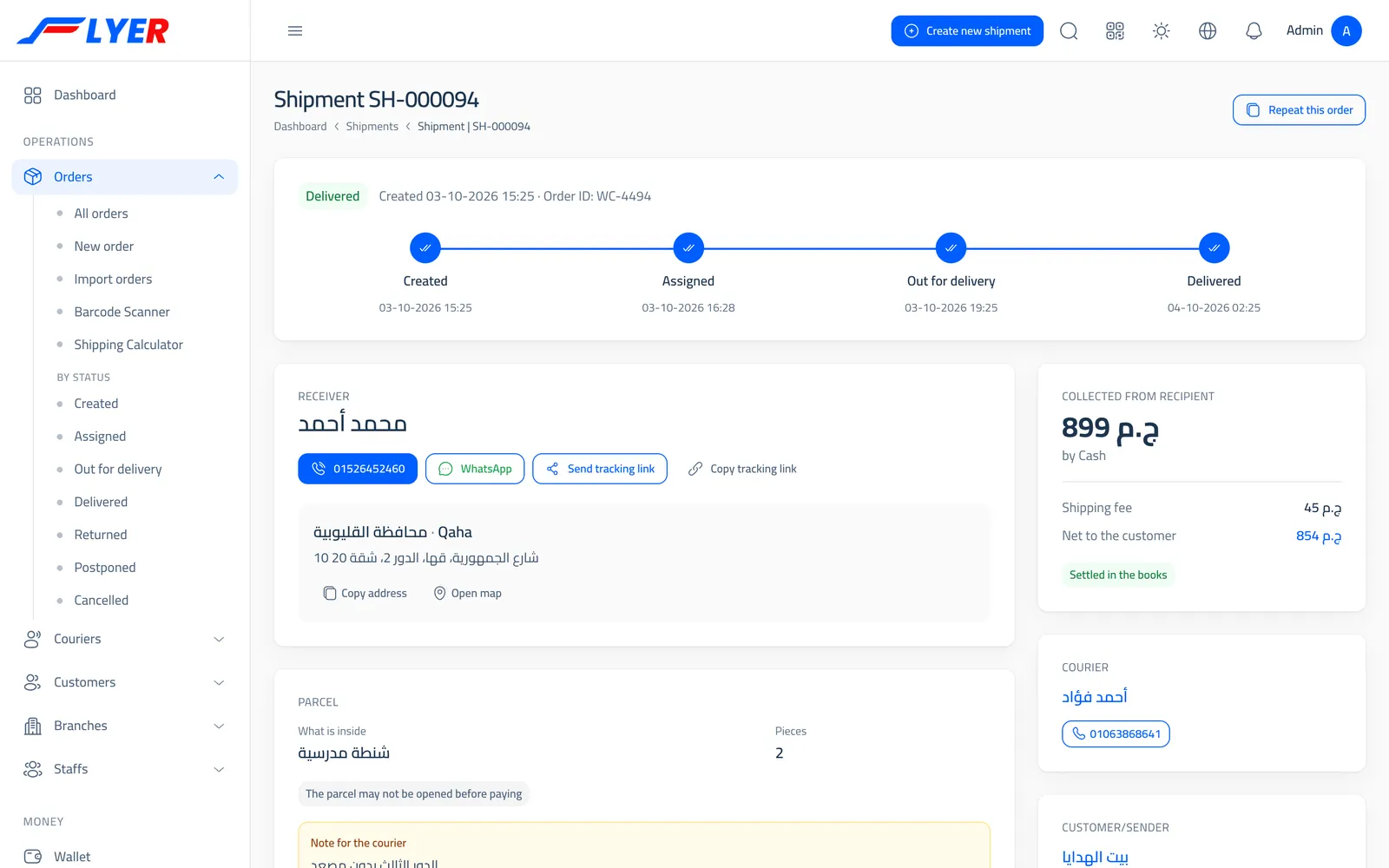This screenshot has height=868, width=1389.
Task: Collapse the Orders menu chevron
Action: (219, 177)
